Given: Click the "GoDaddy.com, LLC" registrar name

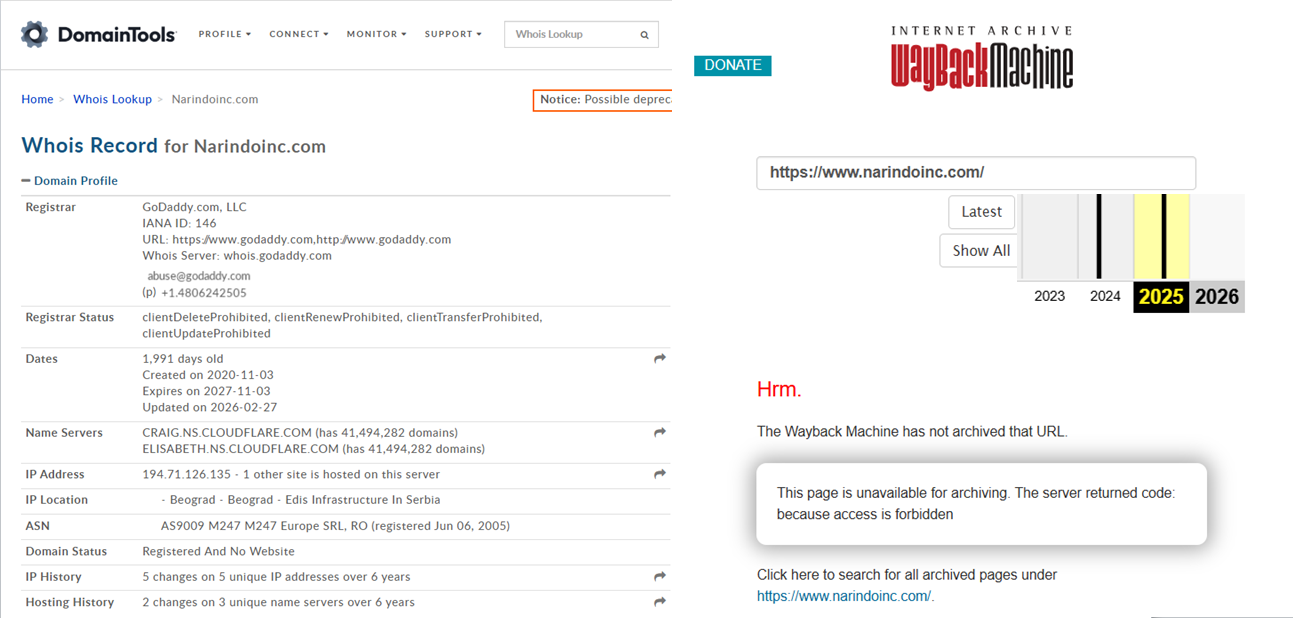Looking at the screenshot, I should coord(194,207).
